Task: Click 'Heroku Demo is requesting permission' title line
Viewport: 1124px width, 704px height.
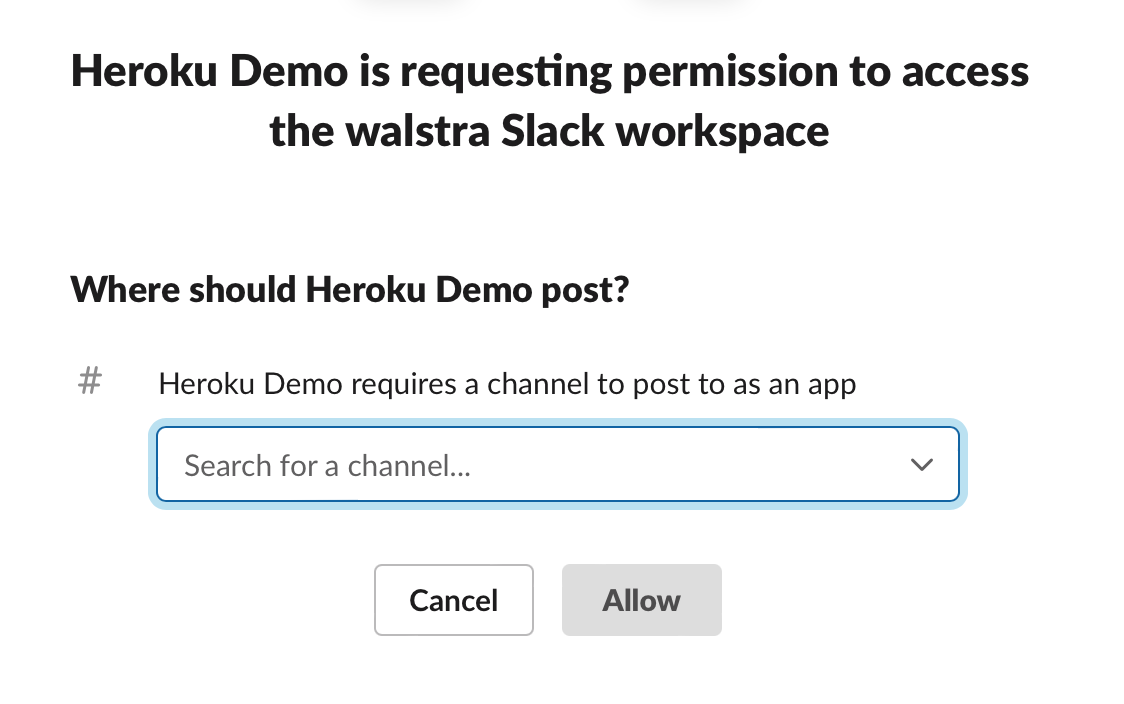Action: click(x=549, y=71)
